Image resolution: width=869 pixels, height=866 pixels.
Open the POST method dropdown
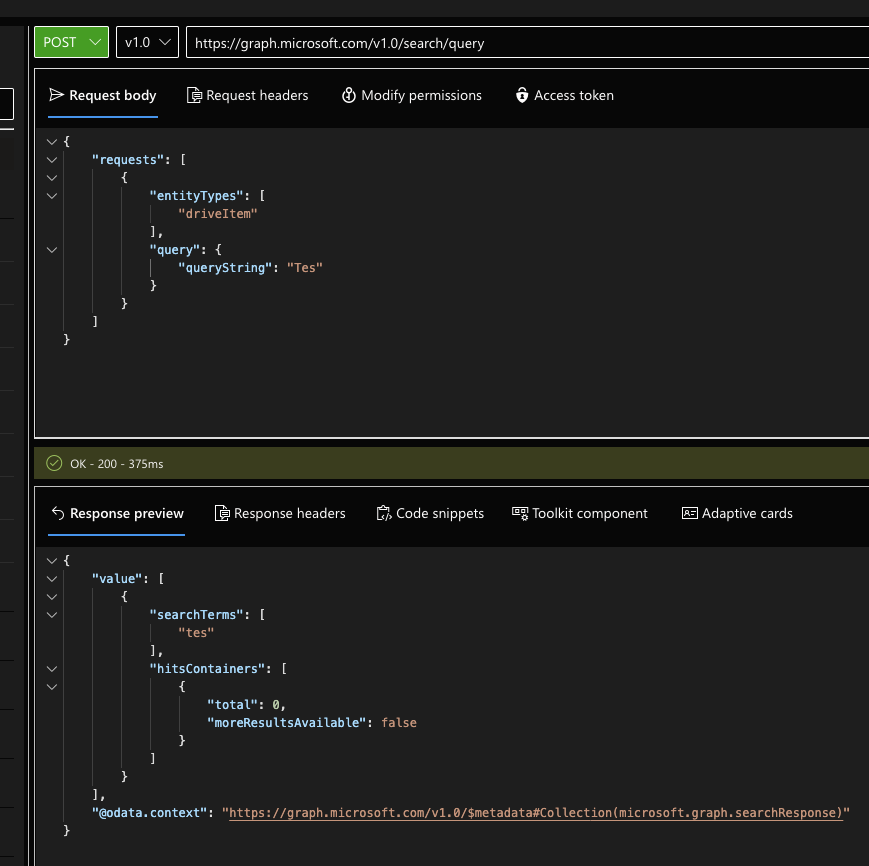71,42
